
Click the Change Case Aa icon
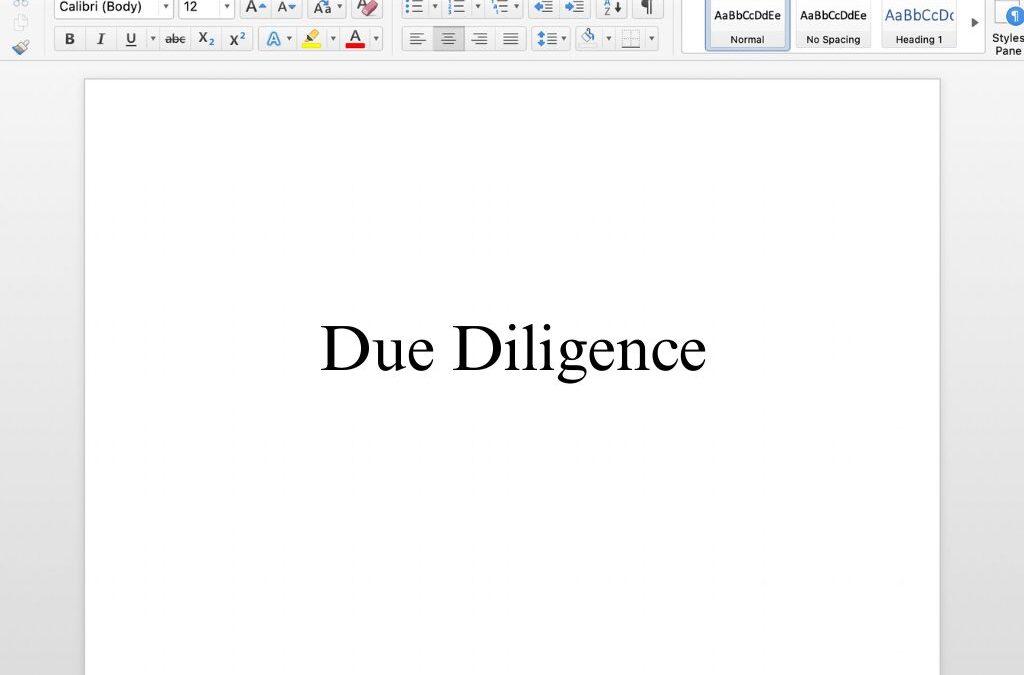[323, 7]
